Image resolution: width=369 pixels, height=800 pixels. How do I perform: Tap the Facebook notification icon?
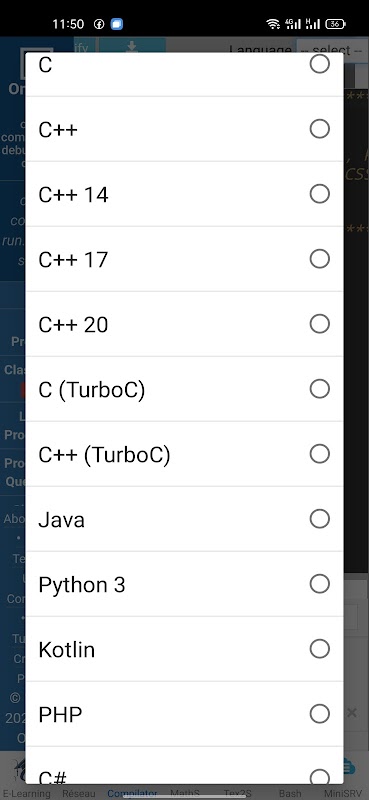pos(99,23)
